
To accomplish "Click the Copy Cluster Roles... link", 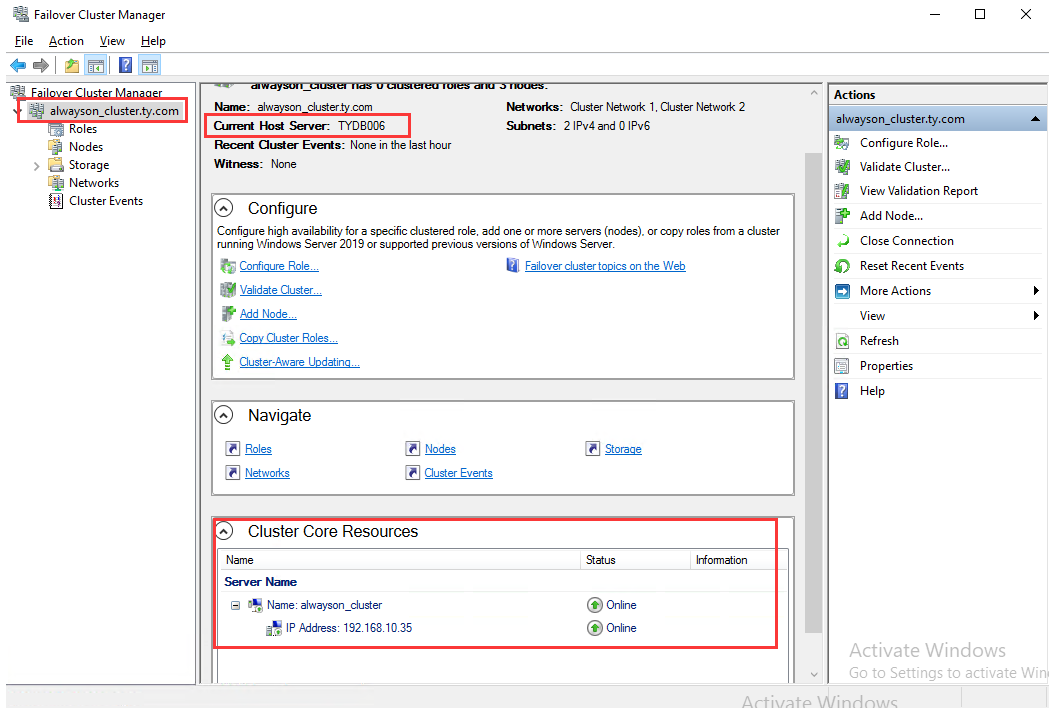I will [x=288, y=338].
